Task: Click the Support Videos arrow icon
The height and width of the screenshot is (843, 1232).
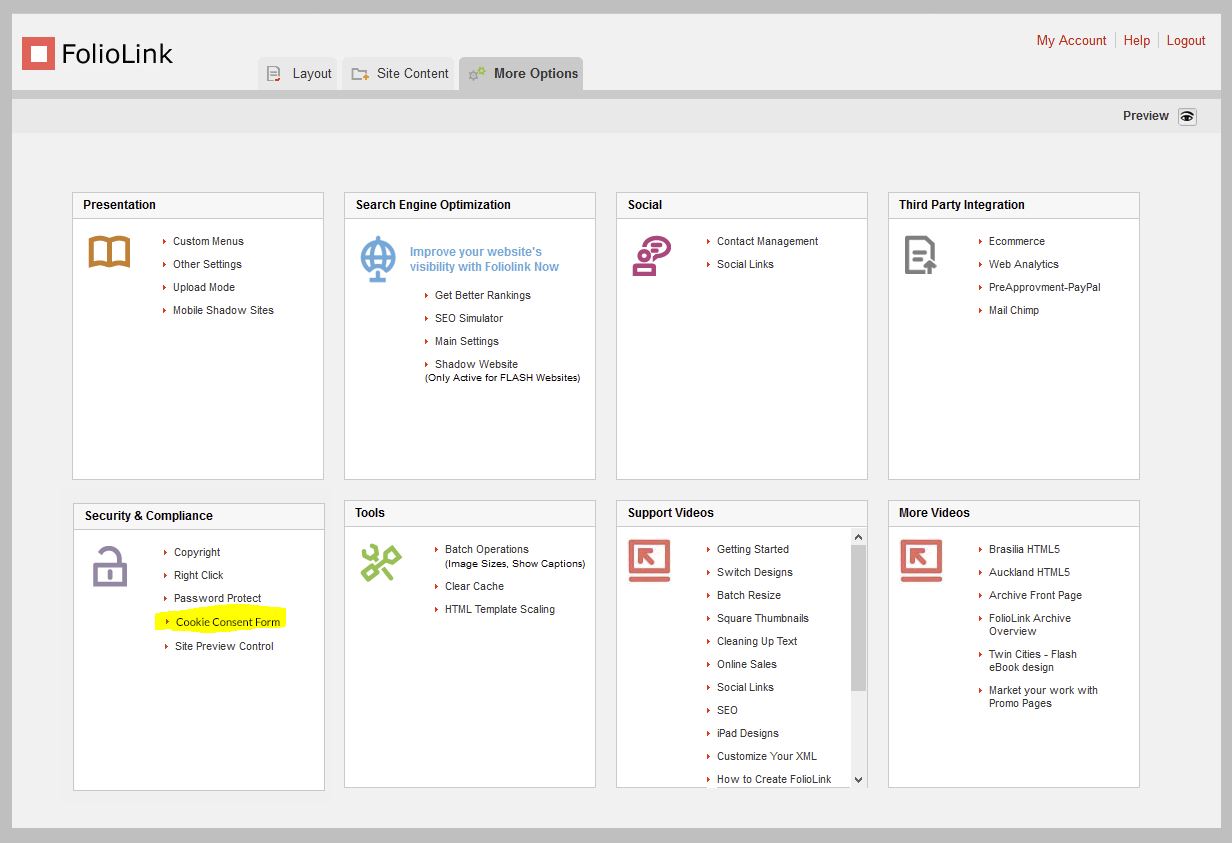Action: click(649, 560)
